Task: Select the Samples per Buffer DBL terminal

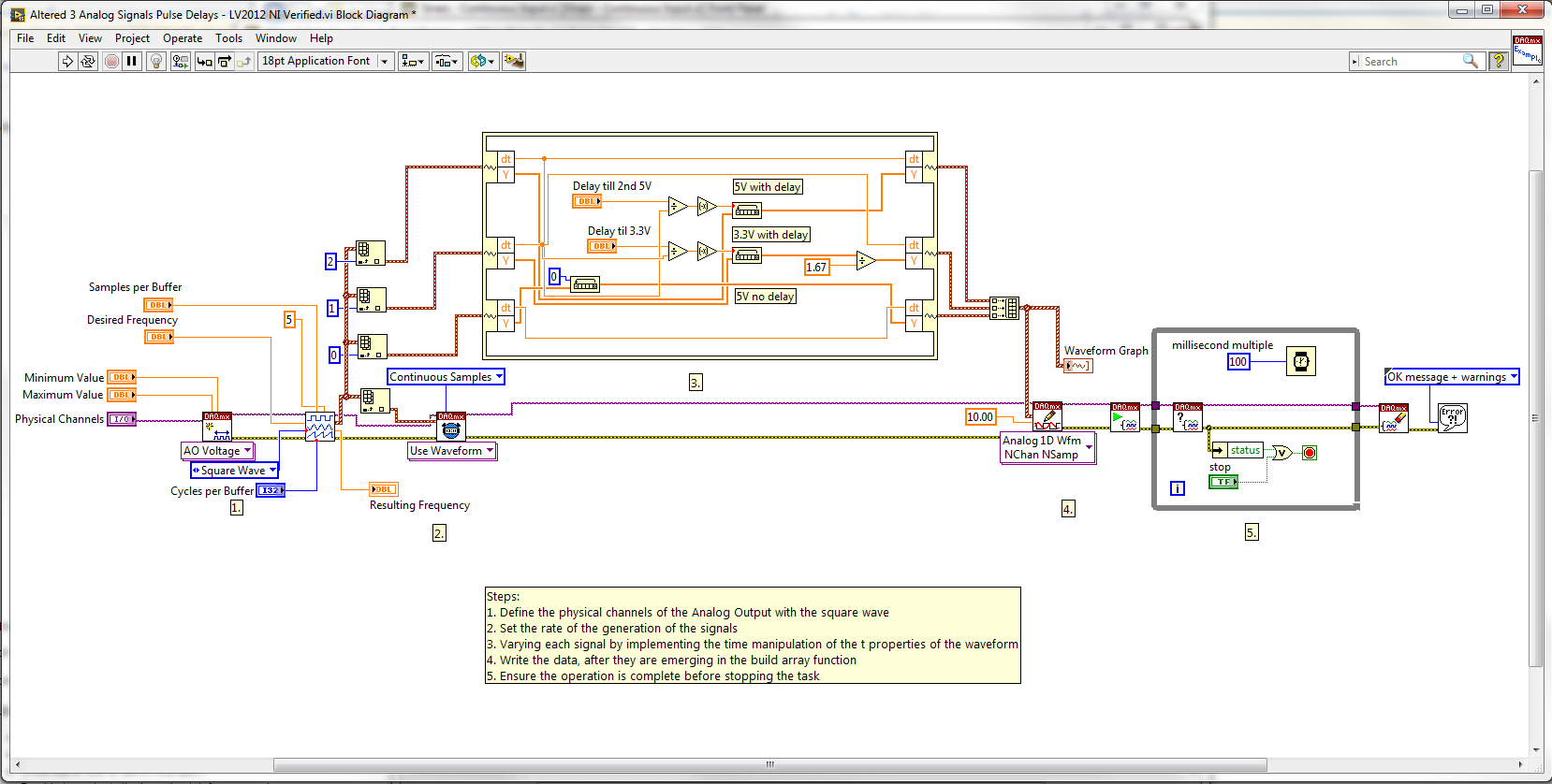Action: coord(158,305)
